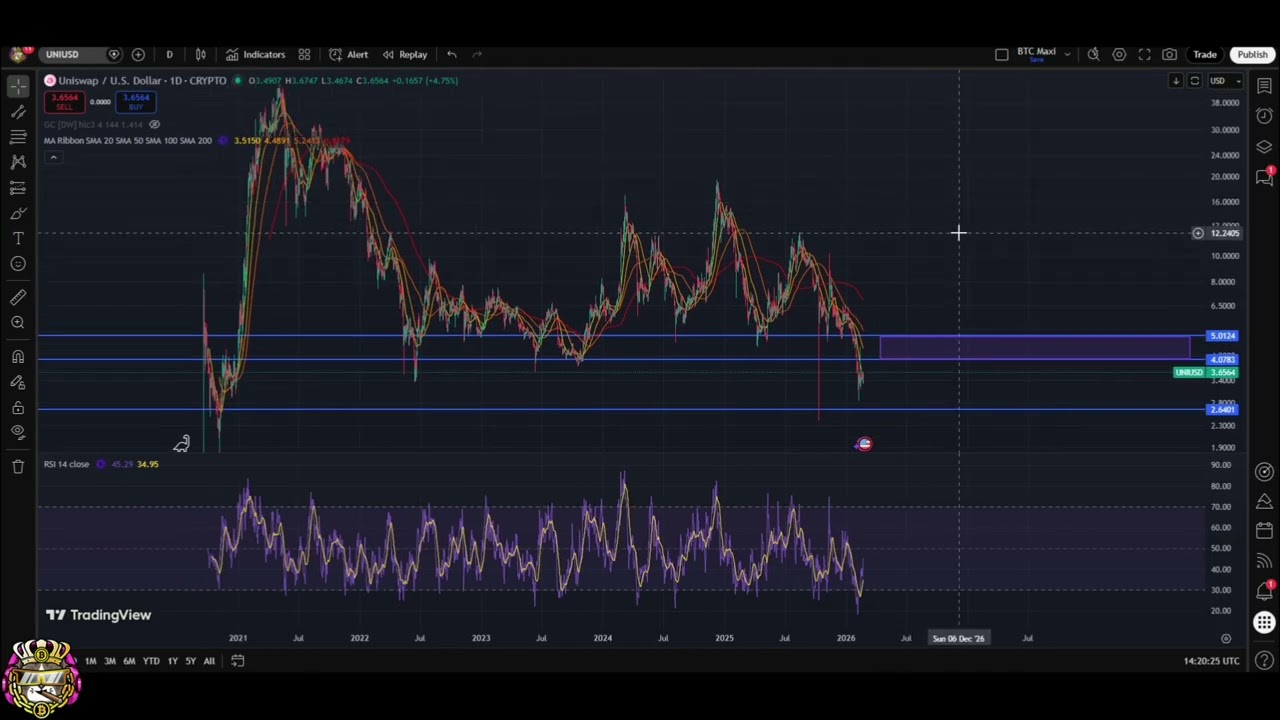The width and height of the screenshot is (1280, 720).
Task: Click the blue BUY 3.6564 button
Action: click(136, 102)
